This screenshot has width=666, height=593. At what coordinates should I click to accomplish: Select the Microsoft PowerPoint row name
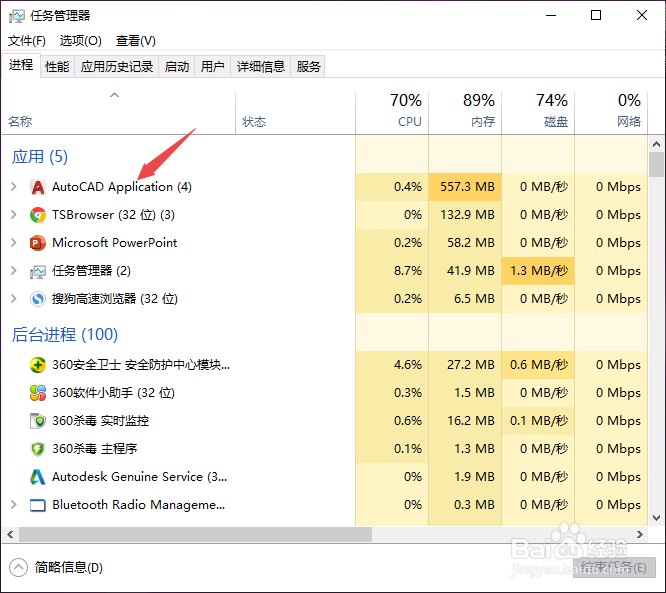[x=115, y=243]
